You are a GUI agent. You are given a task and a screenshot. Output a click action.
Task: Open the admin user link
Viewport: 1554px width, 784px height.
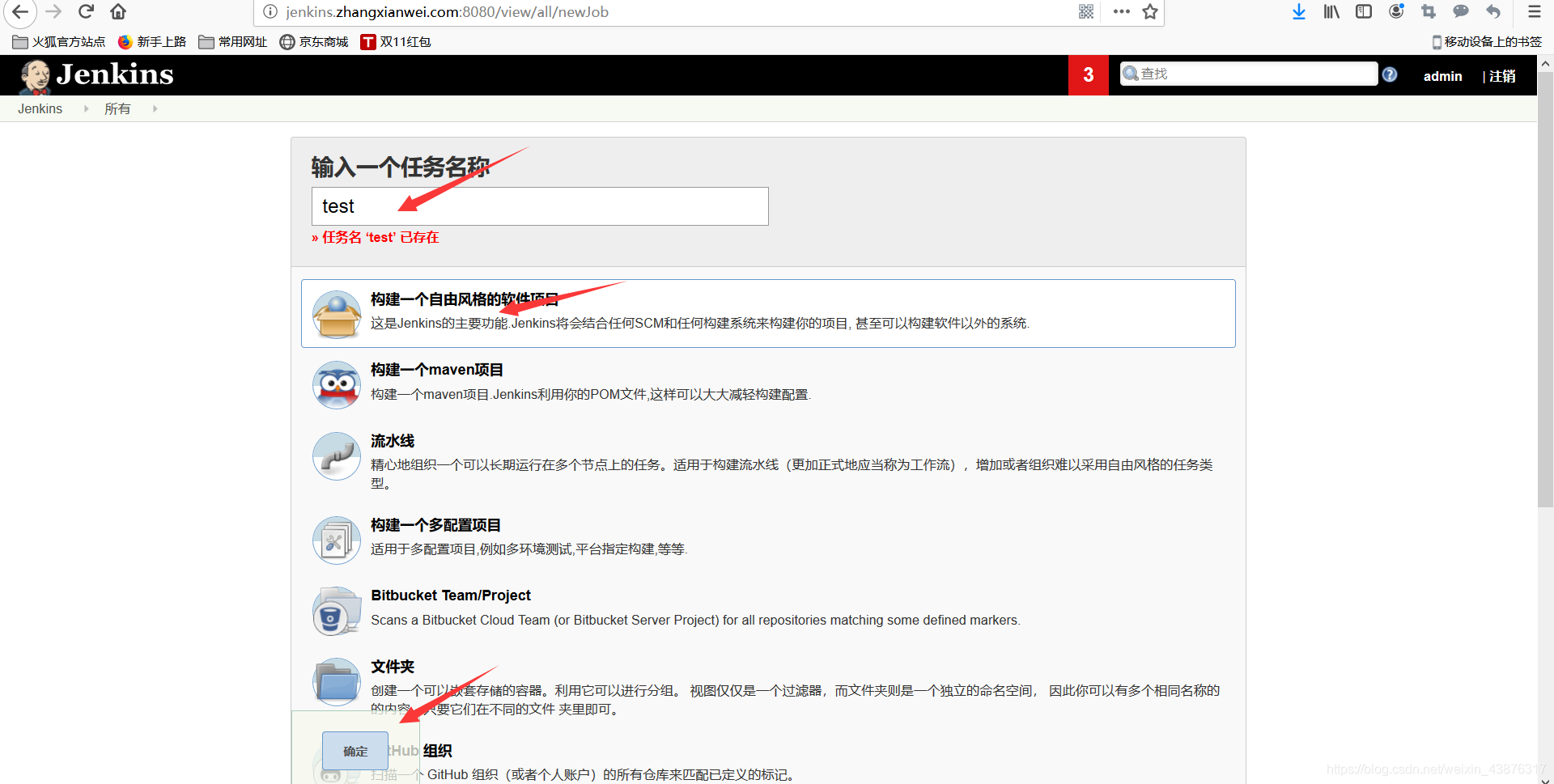(1442, 76)
